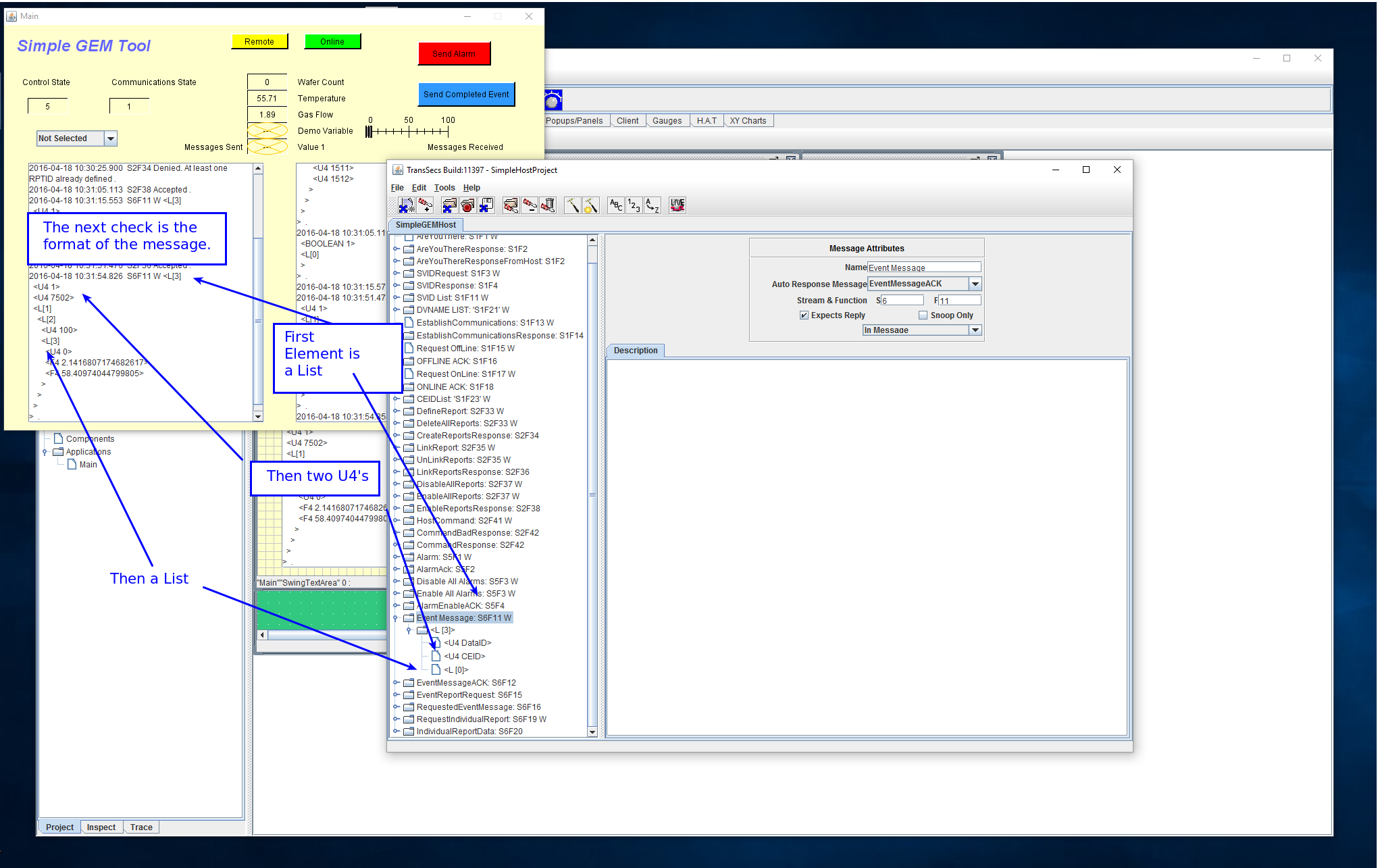Uncheck the Expects Reply checkbox

click(804, 315)
